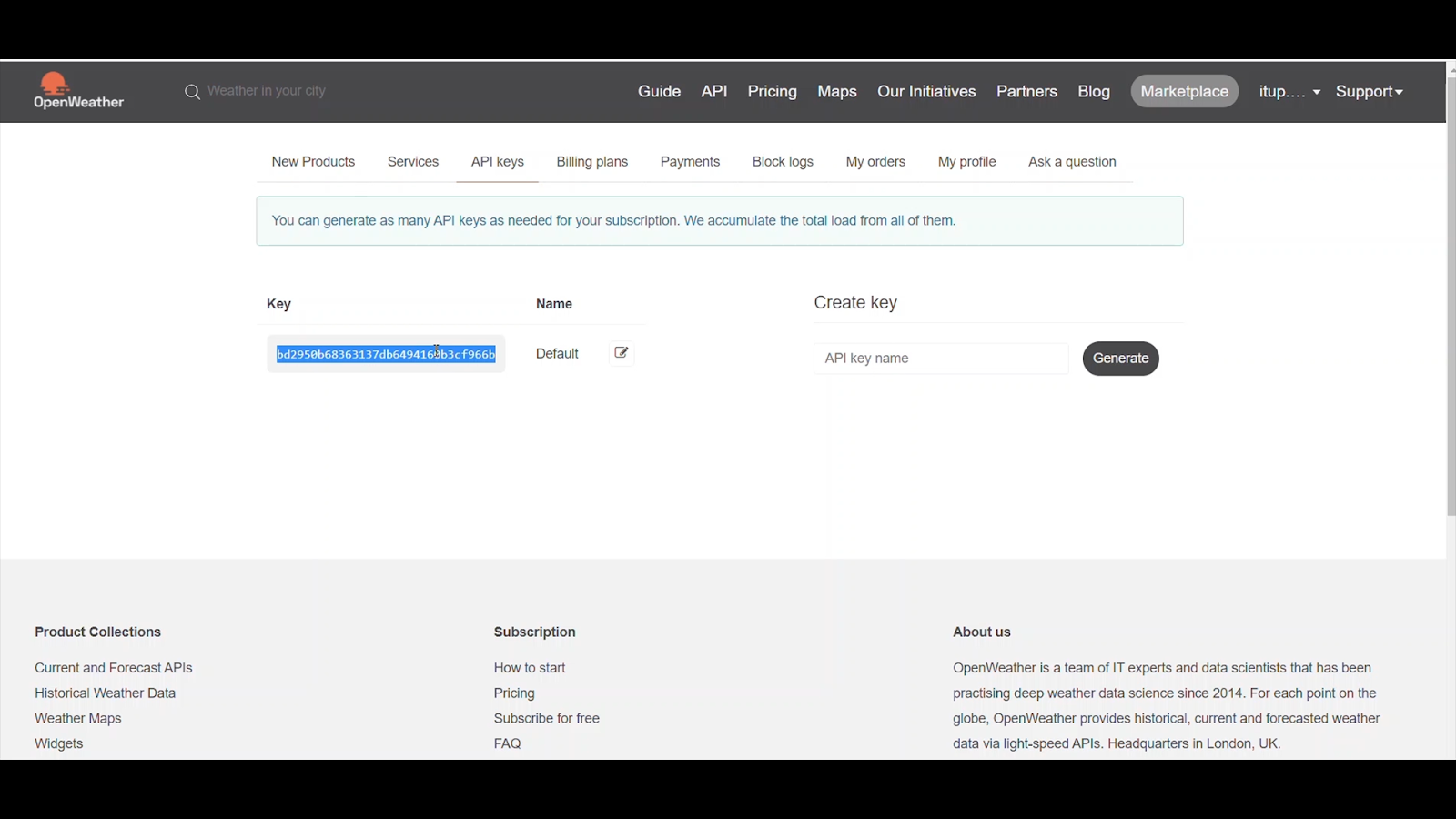Screen dimensions: 1456x819
Task: Click the Product Collections heading
Action: (97, 632)
